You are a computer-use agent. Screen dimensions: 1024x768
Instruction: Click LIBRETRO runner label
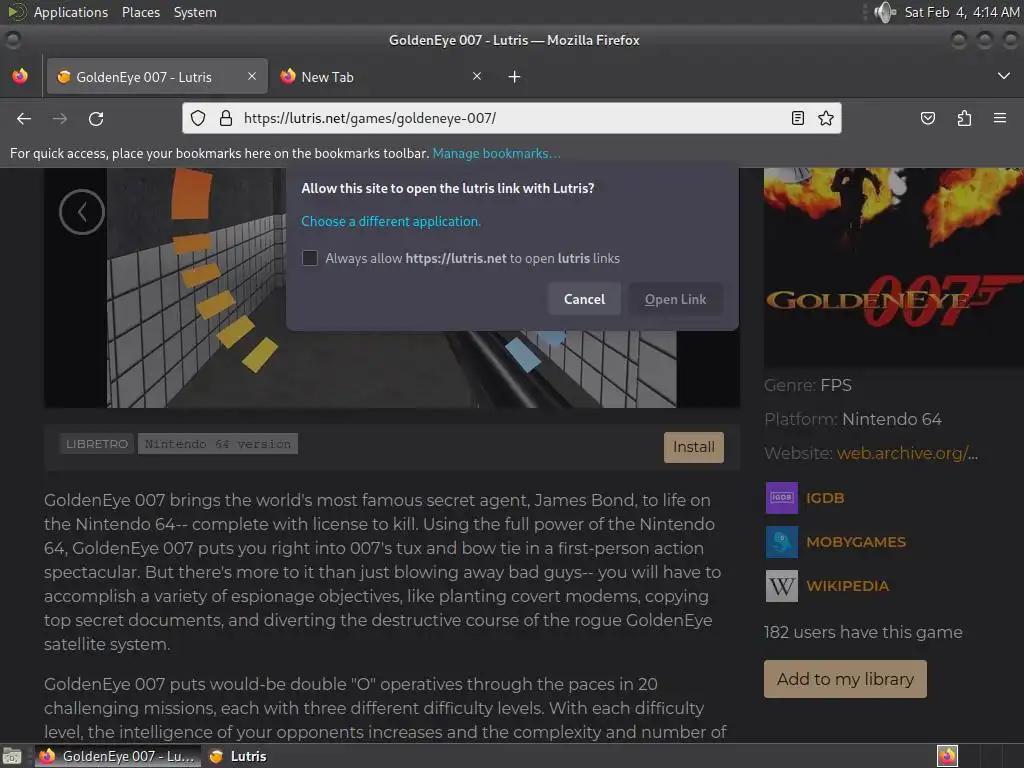click(97, 444)
